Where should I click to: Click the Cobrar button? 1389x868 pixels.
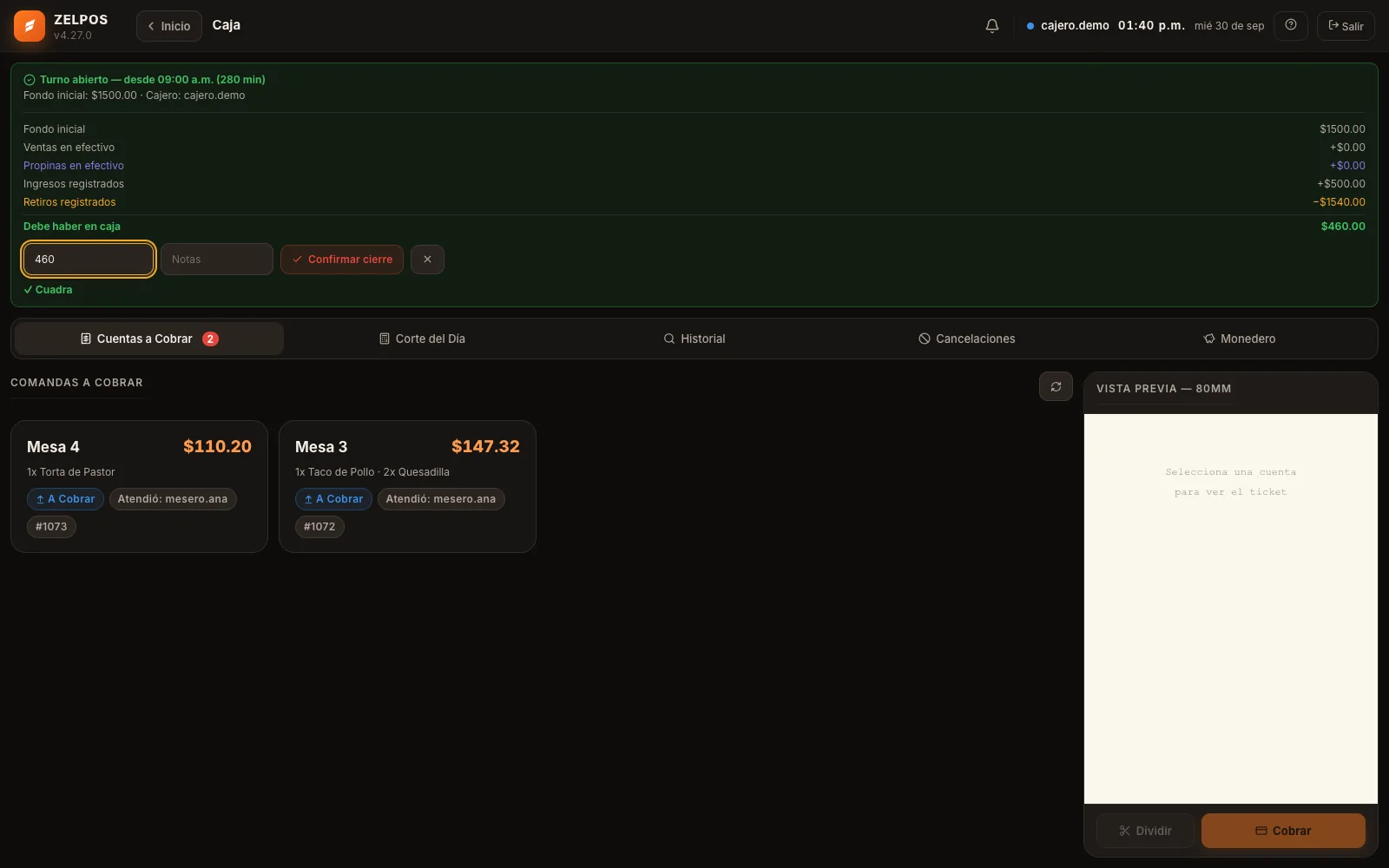click(x=1283, y=831)
